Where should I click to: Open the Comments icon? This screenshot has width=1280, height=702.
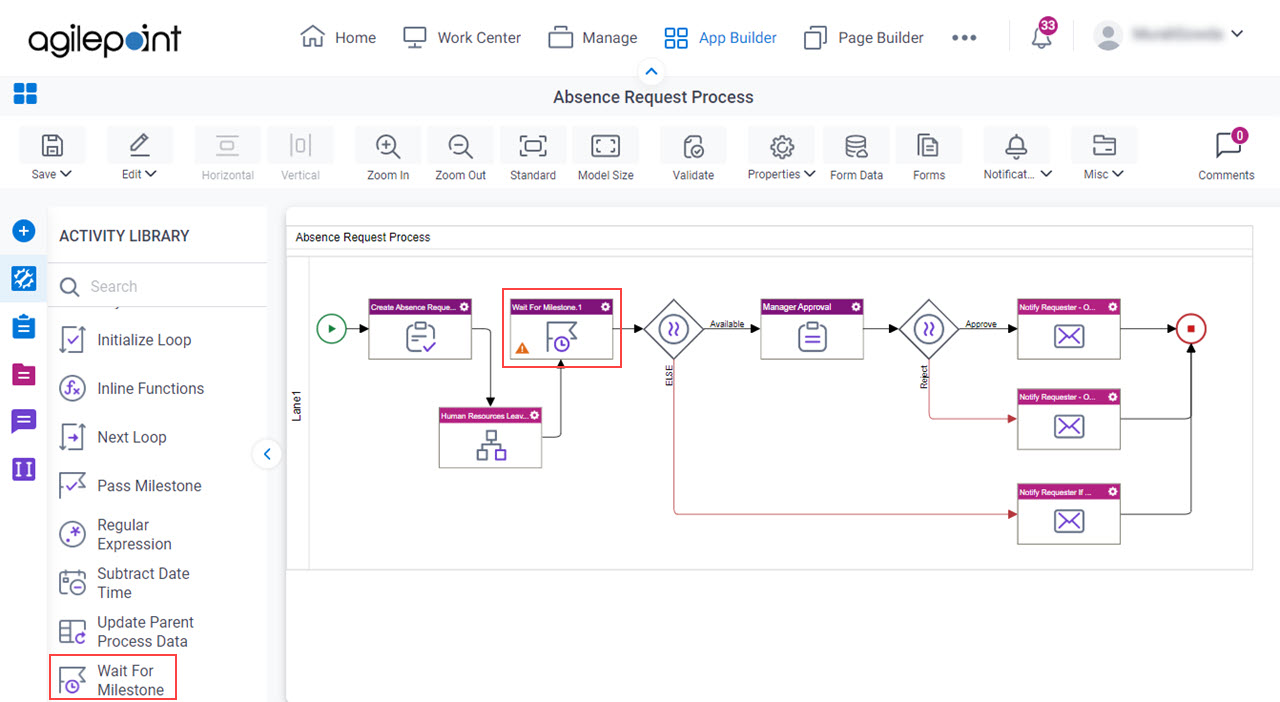[x=1227, y=146]
